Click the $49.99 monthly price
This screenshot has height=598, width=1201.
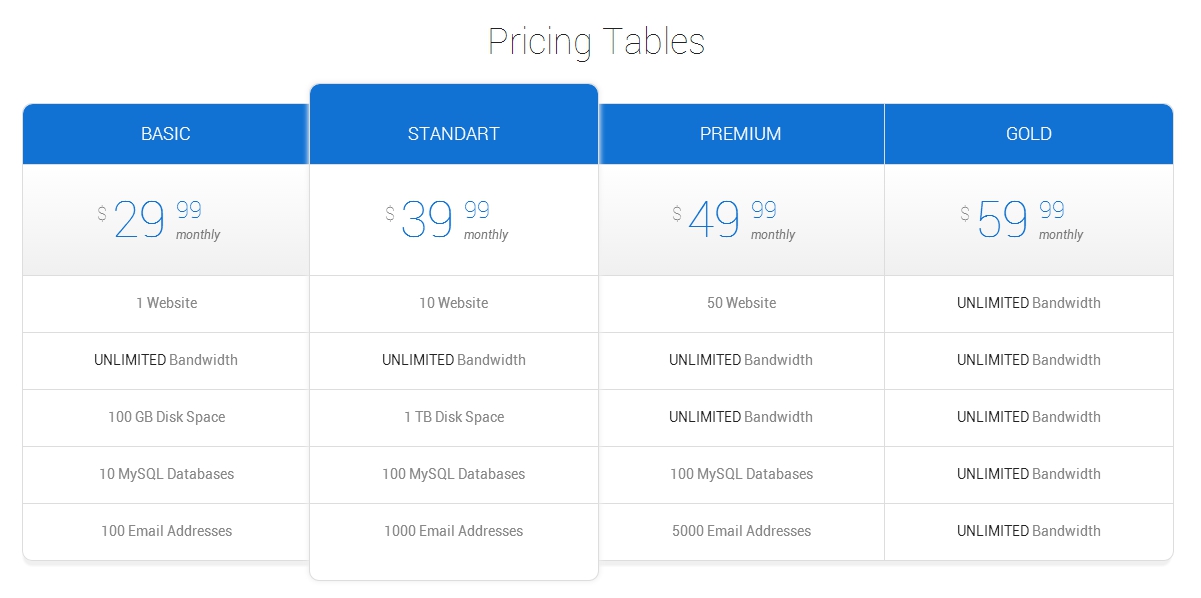coord(734,220)
